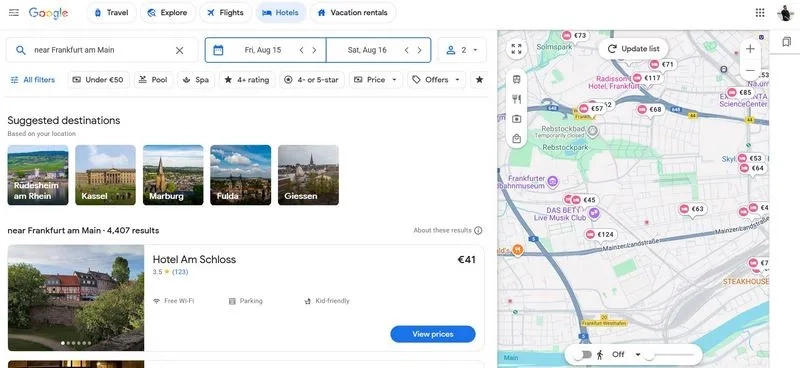This screenshot has width=800, height=368.
Task: Open the guests count dropdown
Action: [x=462, y=50]
